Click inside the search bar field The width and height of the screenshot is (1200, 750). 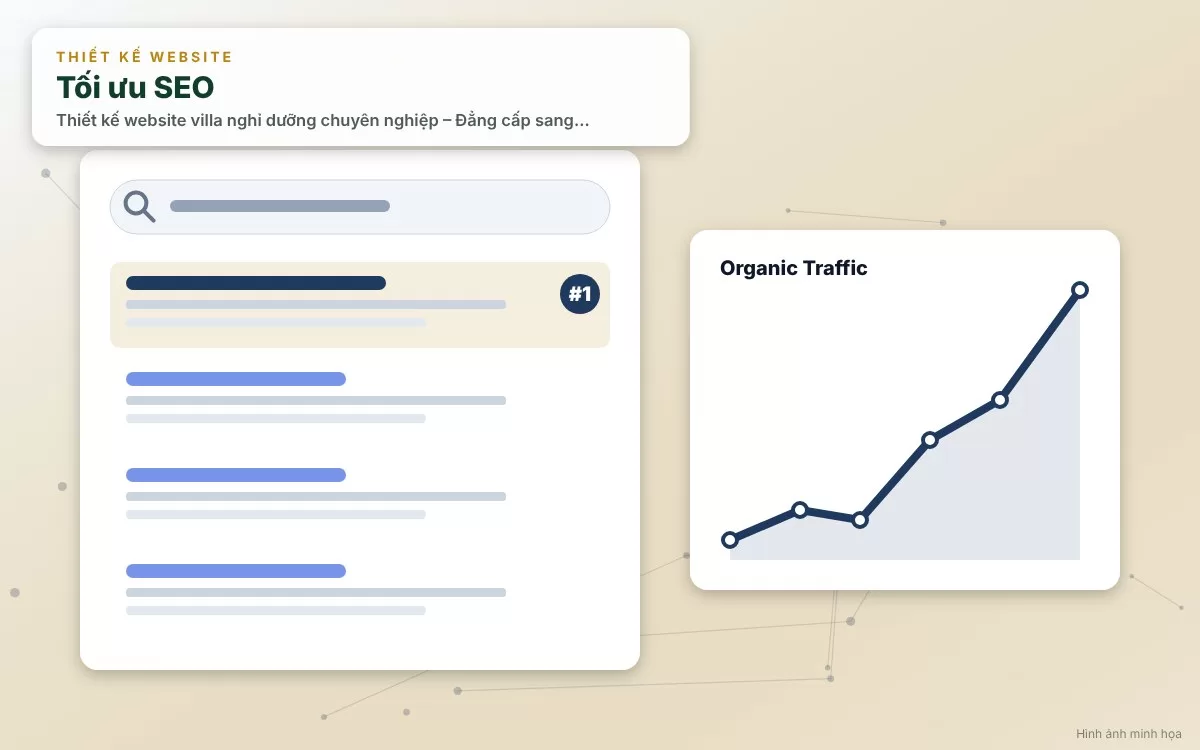tap(360, 207)
